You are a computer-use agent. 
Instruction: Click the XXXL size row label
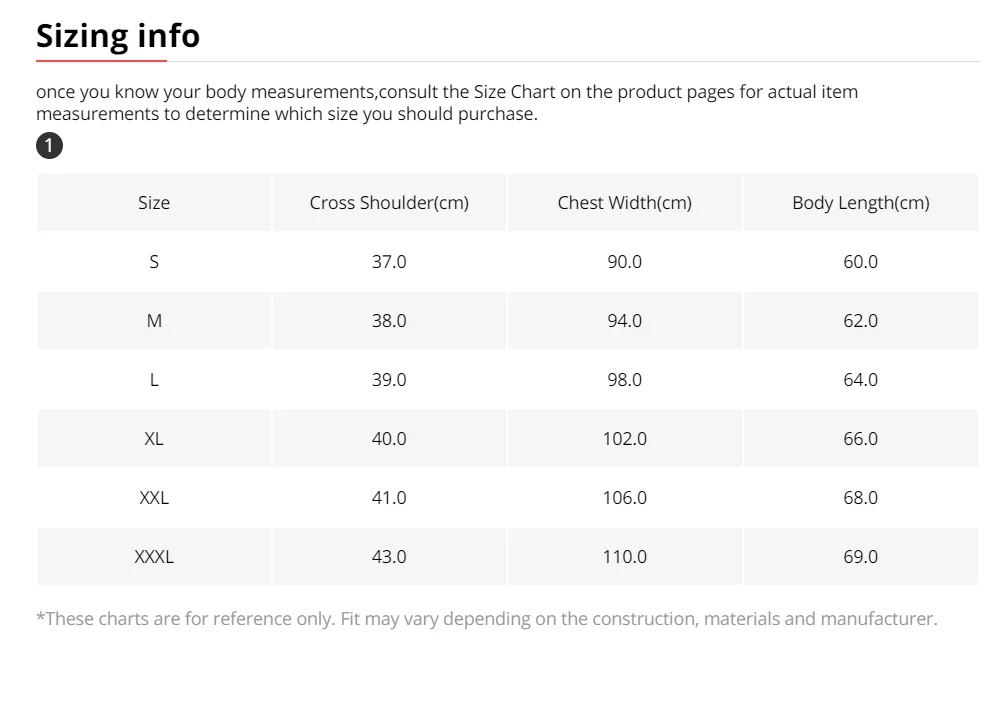point(154,557)
